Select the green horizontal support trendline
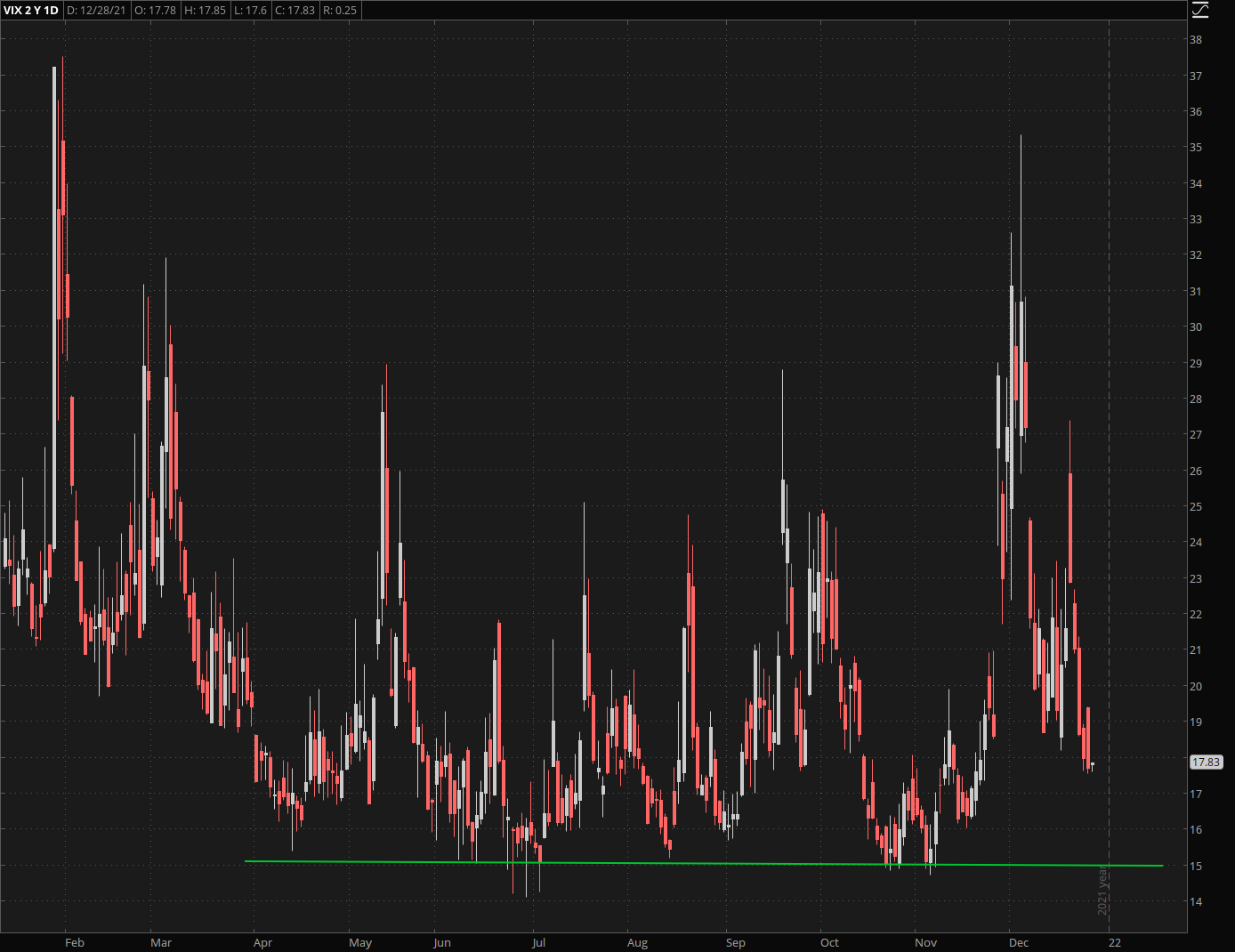Viewport: 1235px width, 952px height. (703, 863)
